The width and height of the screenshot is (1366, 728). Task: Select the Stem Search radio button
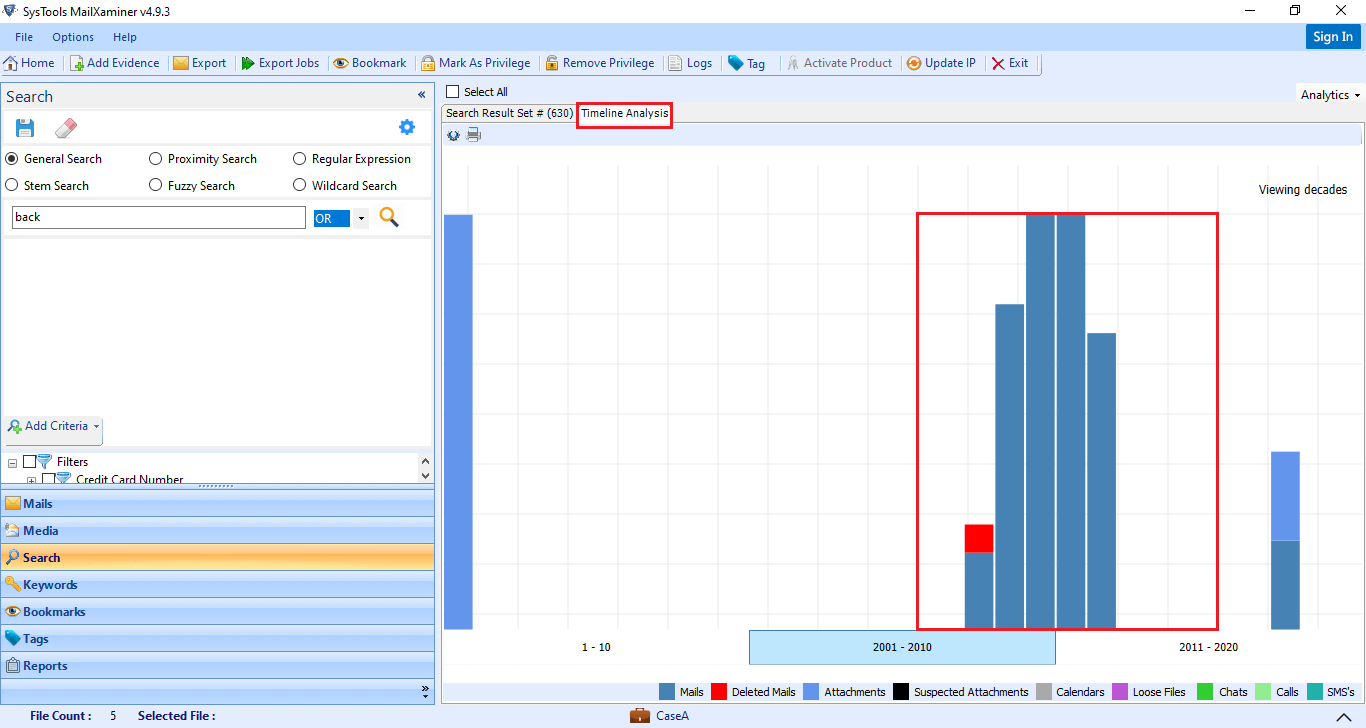(12, 185)
